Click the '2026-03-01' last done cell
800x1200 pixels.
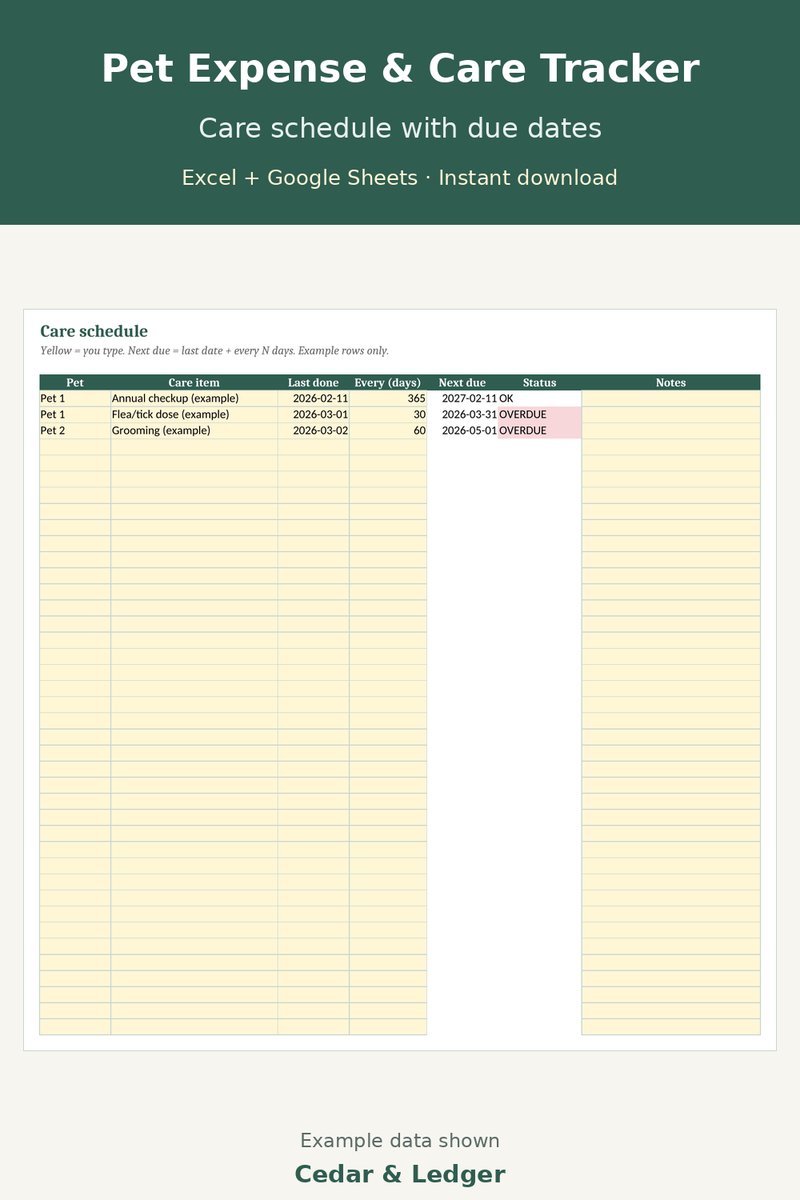click(x=313, y=414)
